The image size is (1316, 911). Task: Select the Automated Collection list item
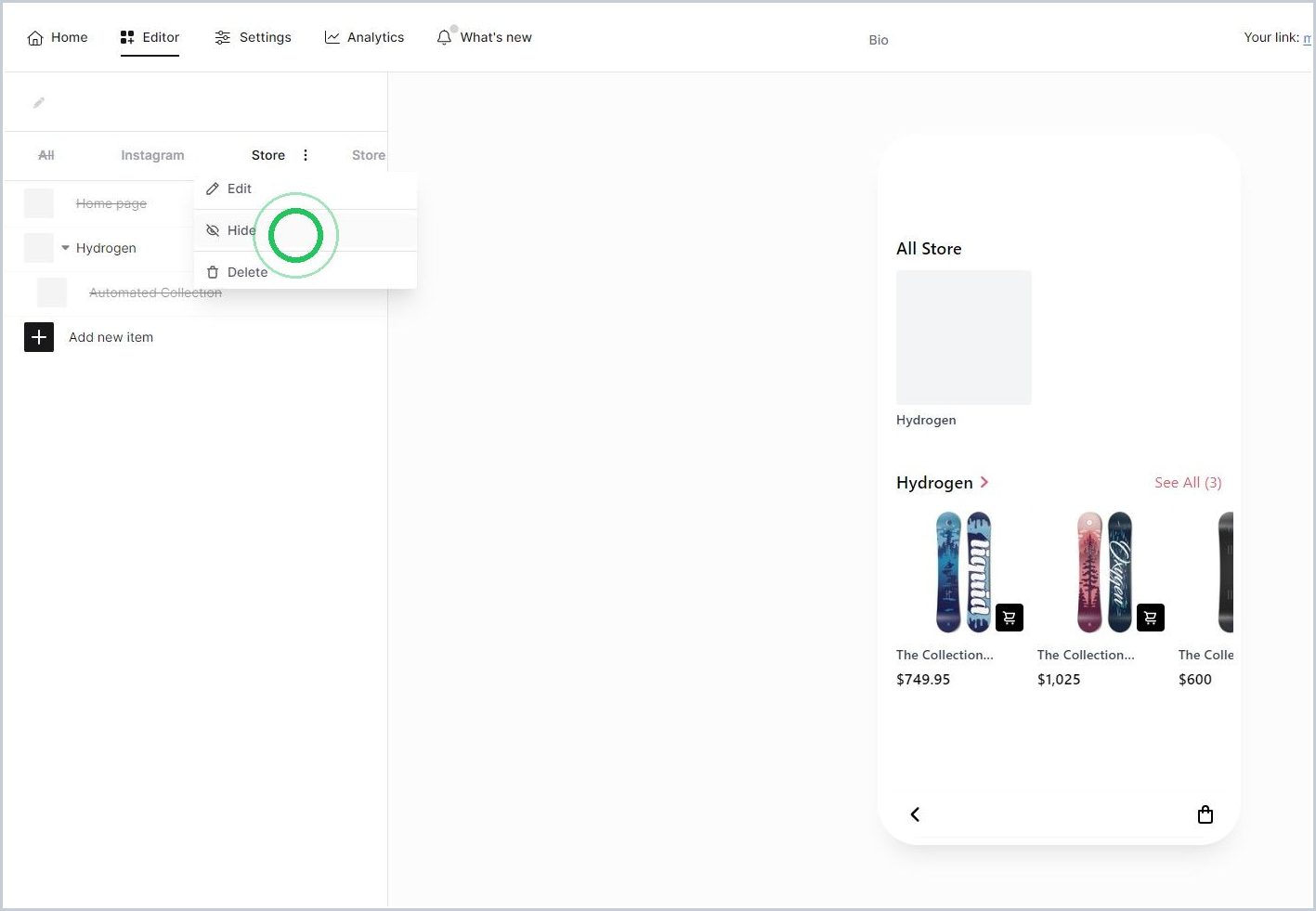(x=155, y=293)
